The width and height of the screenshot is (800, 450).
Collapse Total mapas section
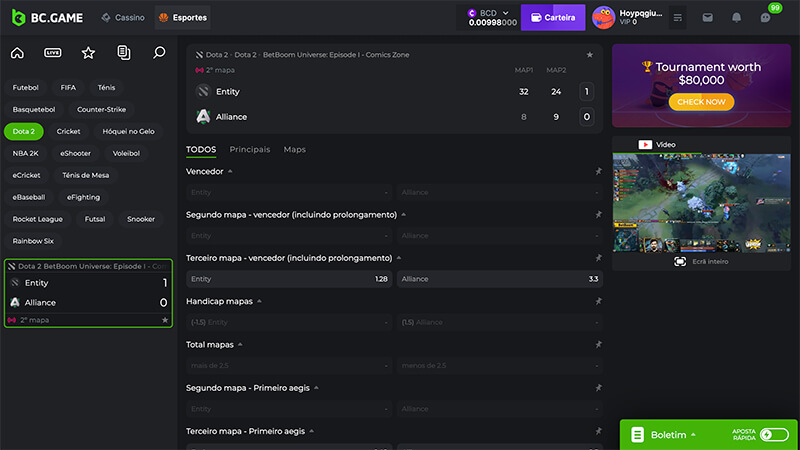pyautogui.click(x=240, y=345)
